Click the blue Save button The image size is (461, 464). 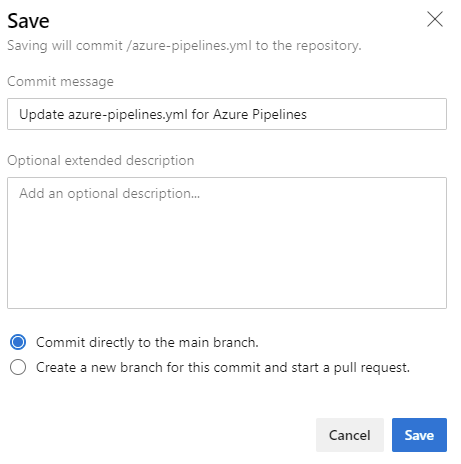click(419, 435)
